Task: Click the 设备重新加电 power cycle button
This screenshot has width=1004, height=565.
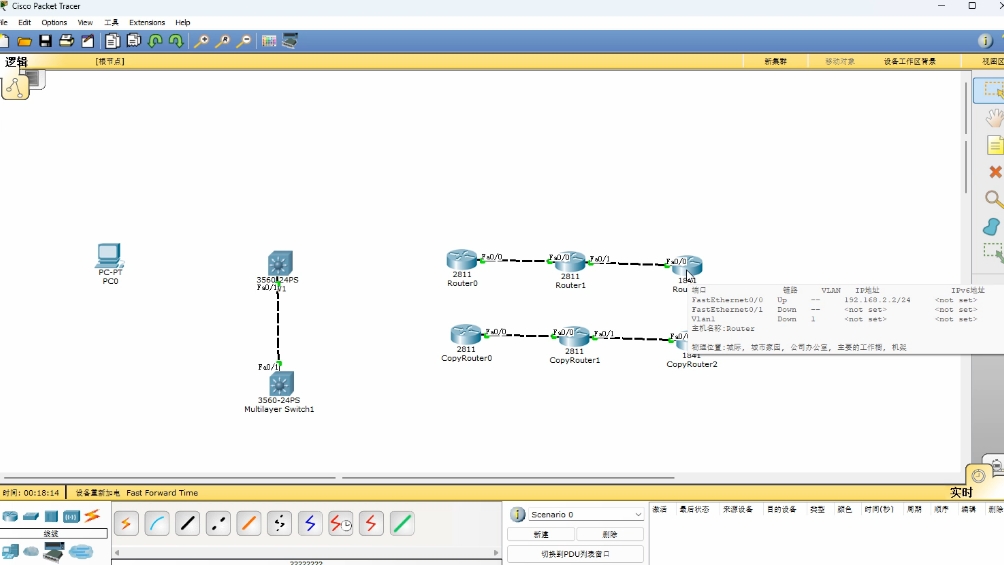Action: pos(97,493)
